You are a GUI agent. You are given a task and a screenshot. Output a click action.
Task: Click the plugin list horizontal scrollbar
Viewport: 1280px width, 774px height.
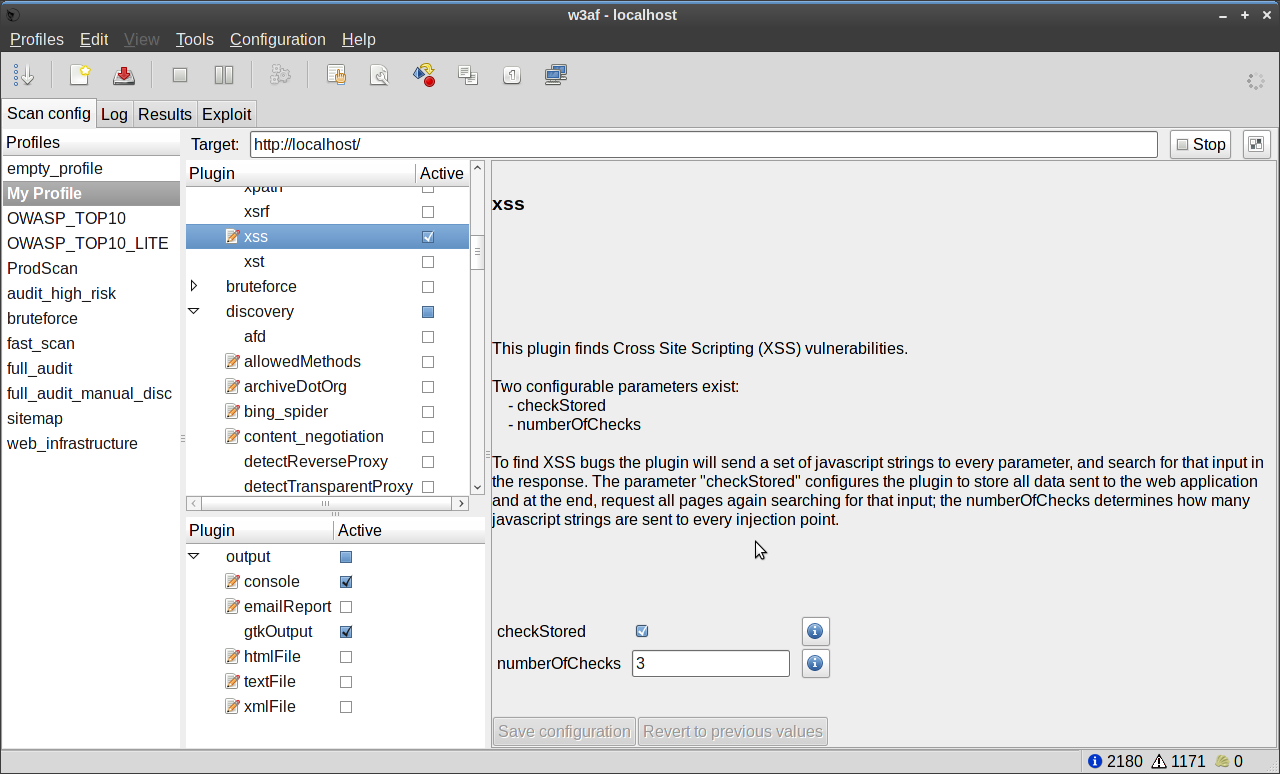[x=327, y=503]
